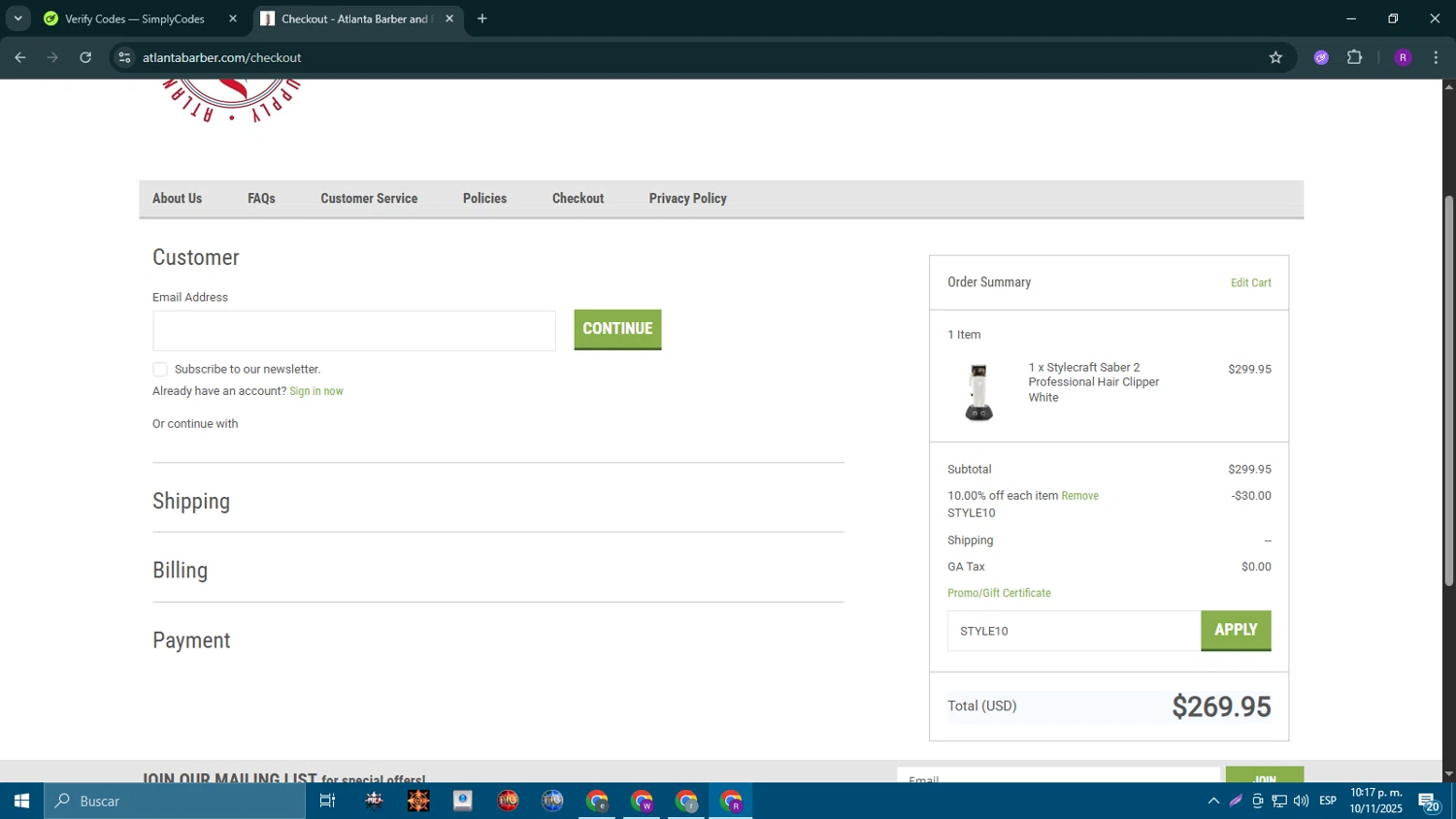Click the scrollbar down arrow
Image resolution: width=1456 pixels, height=819 pixels.
tap(1448, 774)
